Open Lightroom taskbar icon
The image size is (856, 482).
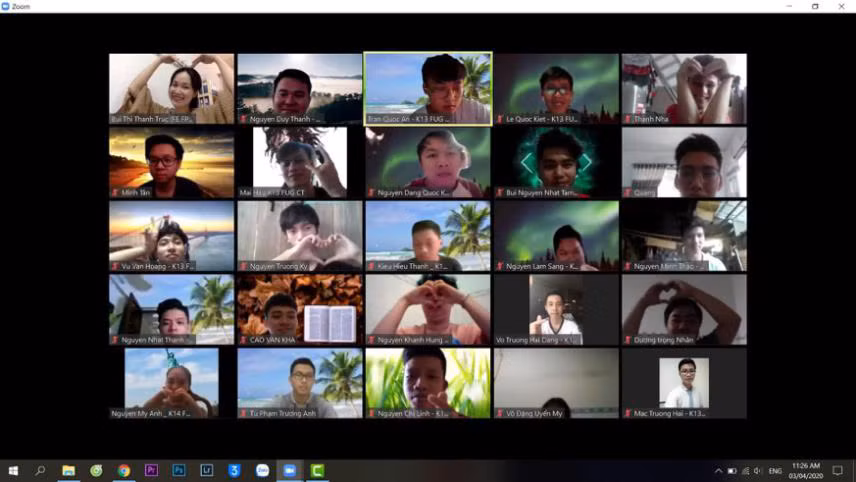pos(207,470)
